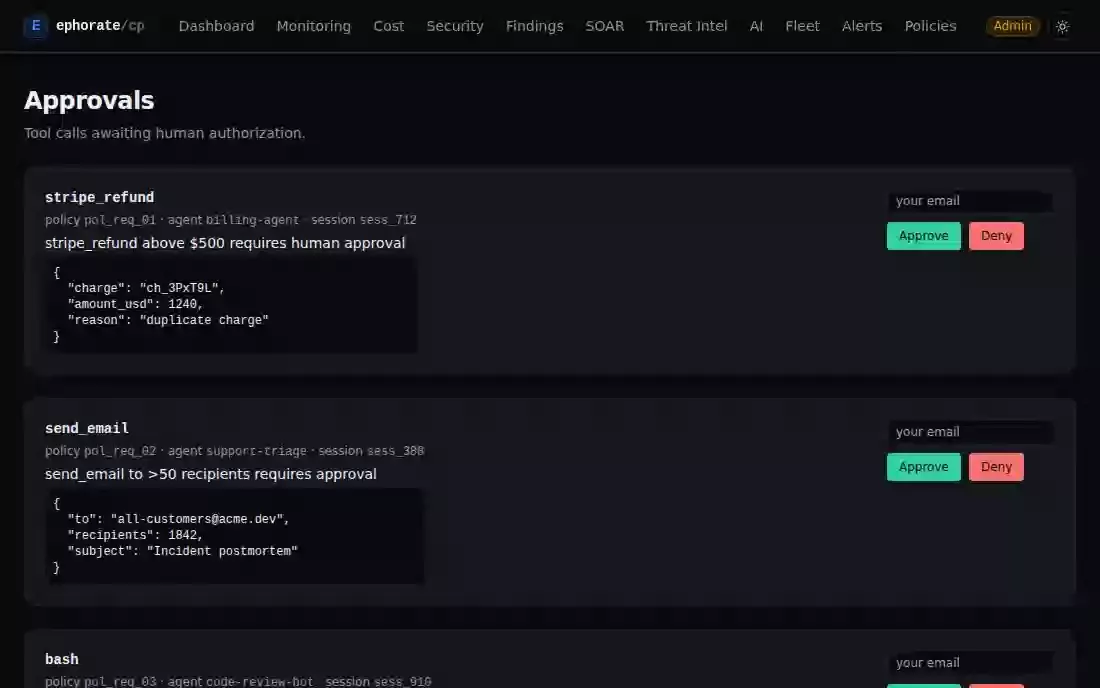Focus the email field for bash request
Screen dimensions: 1100x688
tap(970, 663)
